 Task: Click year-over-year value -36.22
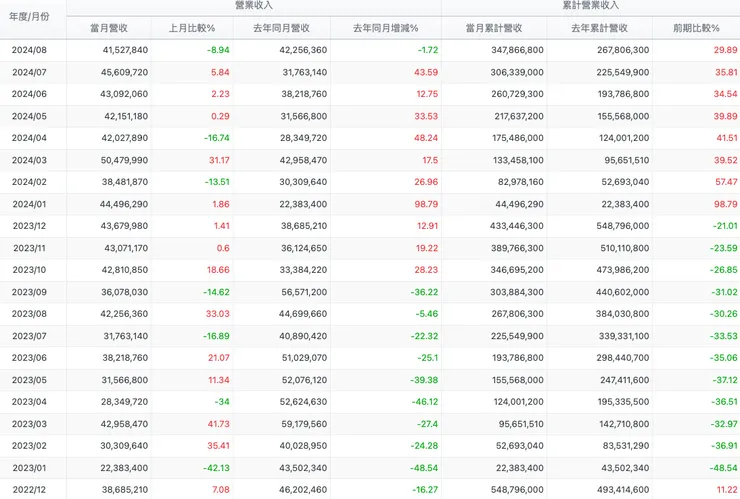click(x=424, y=292)
